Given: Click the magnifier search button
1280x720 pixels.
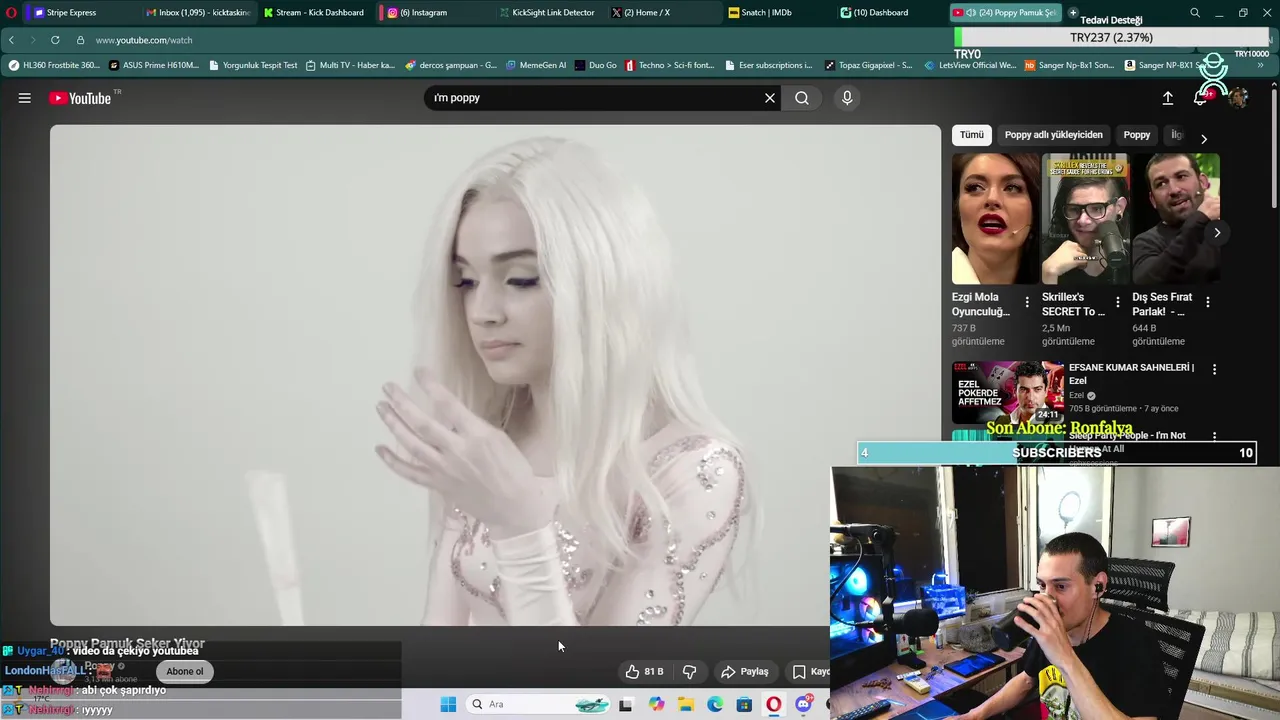Looking at the screenshot, I should point(802,98).
